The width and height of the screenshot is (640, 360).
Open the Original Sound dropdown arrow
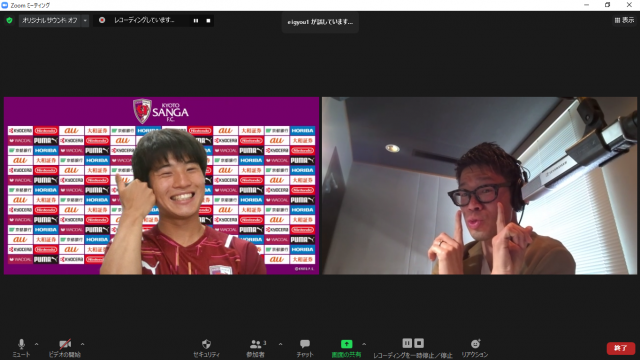tap(85, 20)
